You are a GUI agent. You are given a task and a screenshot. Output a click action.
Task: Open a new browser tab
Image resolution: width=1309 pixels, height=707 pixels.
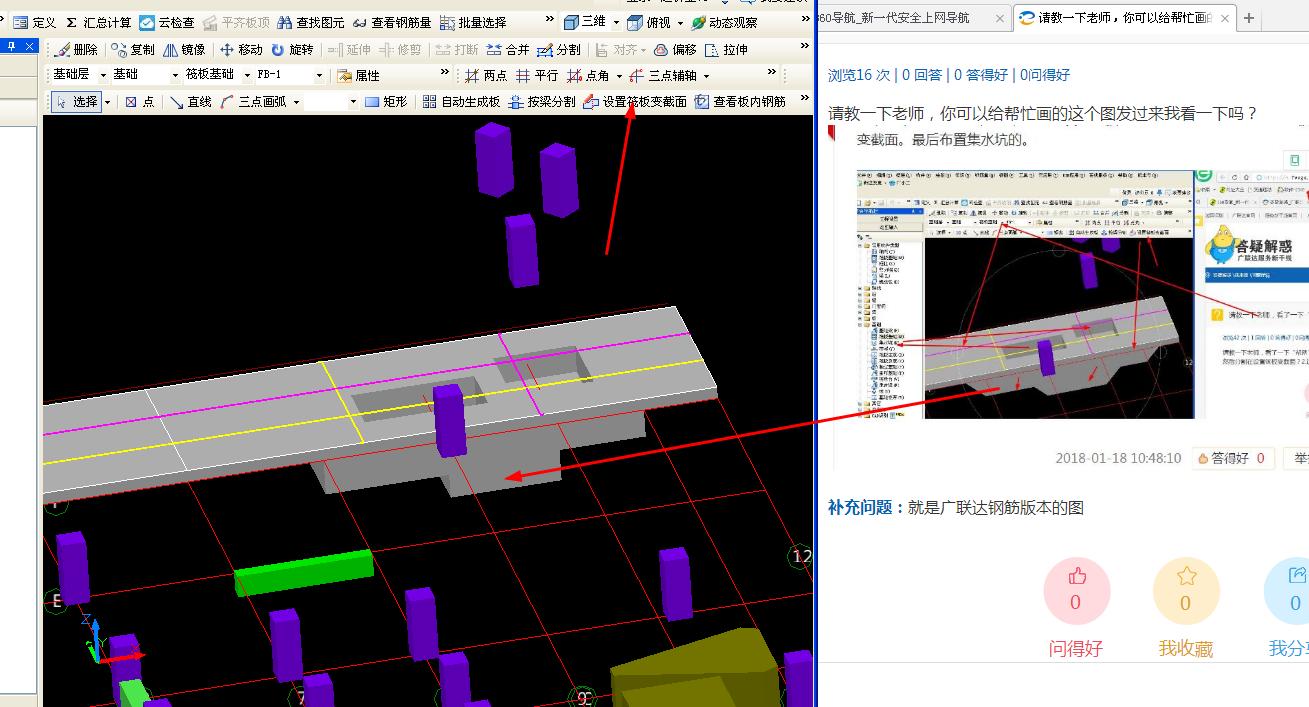[1249, 18]
